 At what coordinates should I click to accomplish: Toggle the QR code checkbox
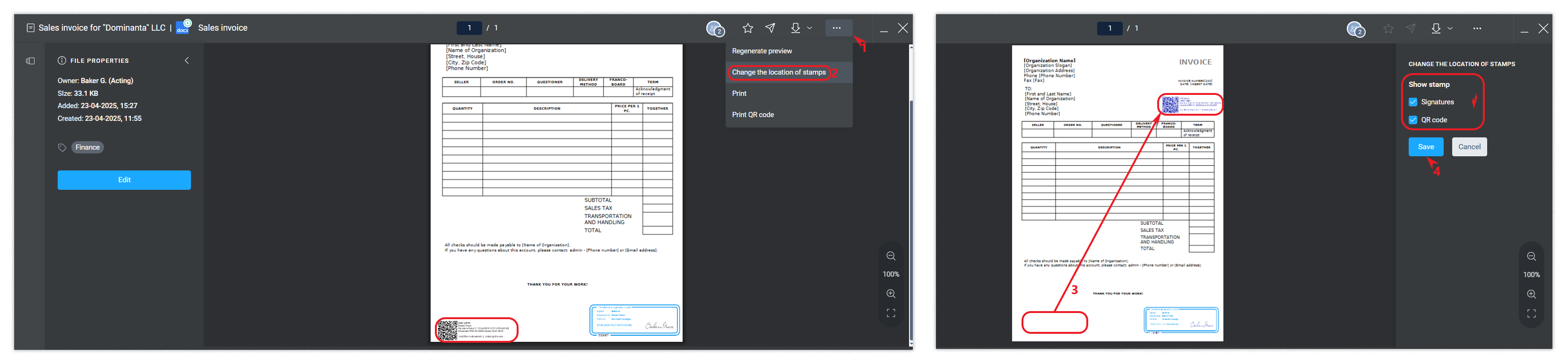pos(1413,120)
